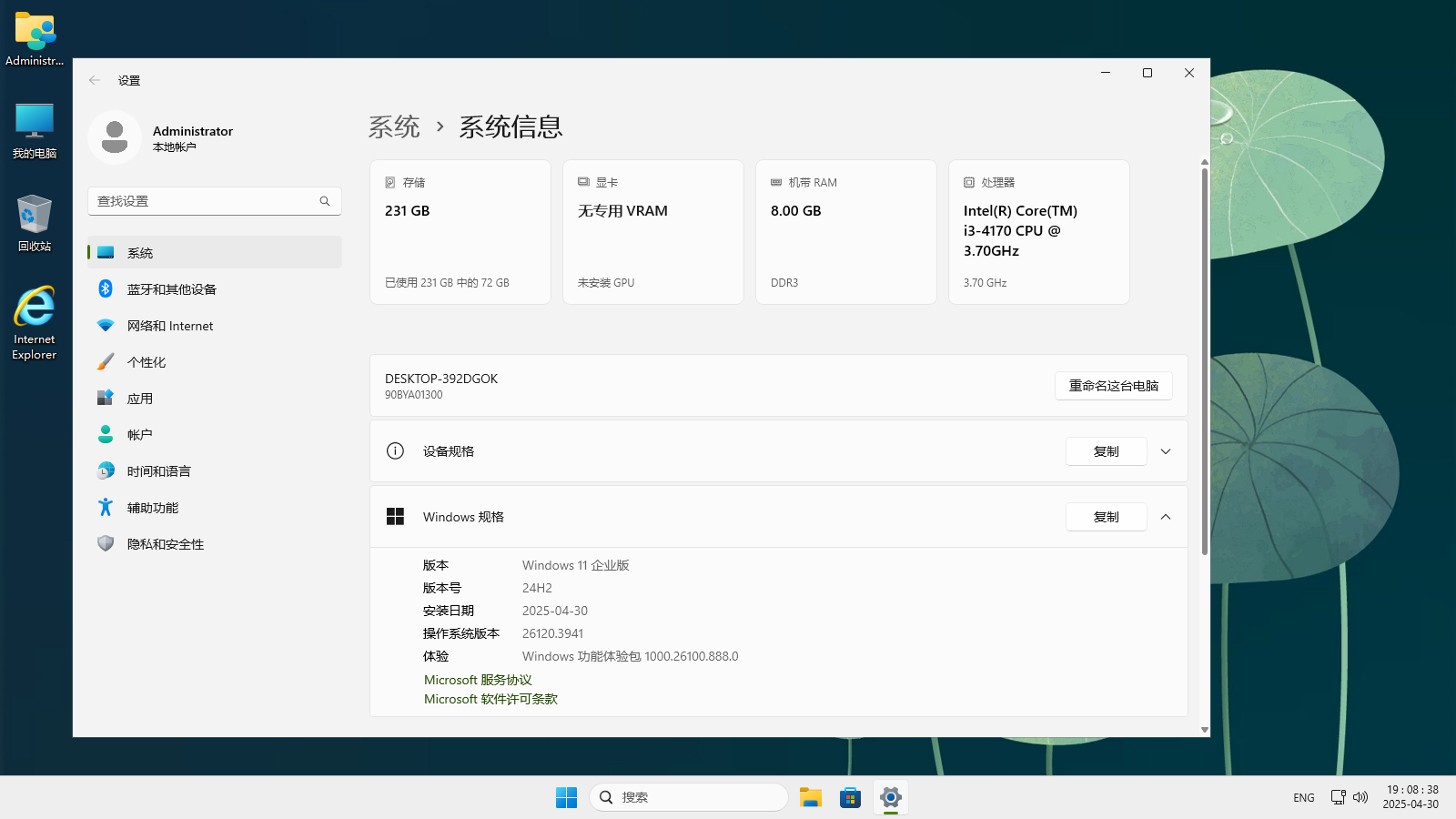
Task: Open the 存储 231 GB card
Action: 460,232
